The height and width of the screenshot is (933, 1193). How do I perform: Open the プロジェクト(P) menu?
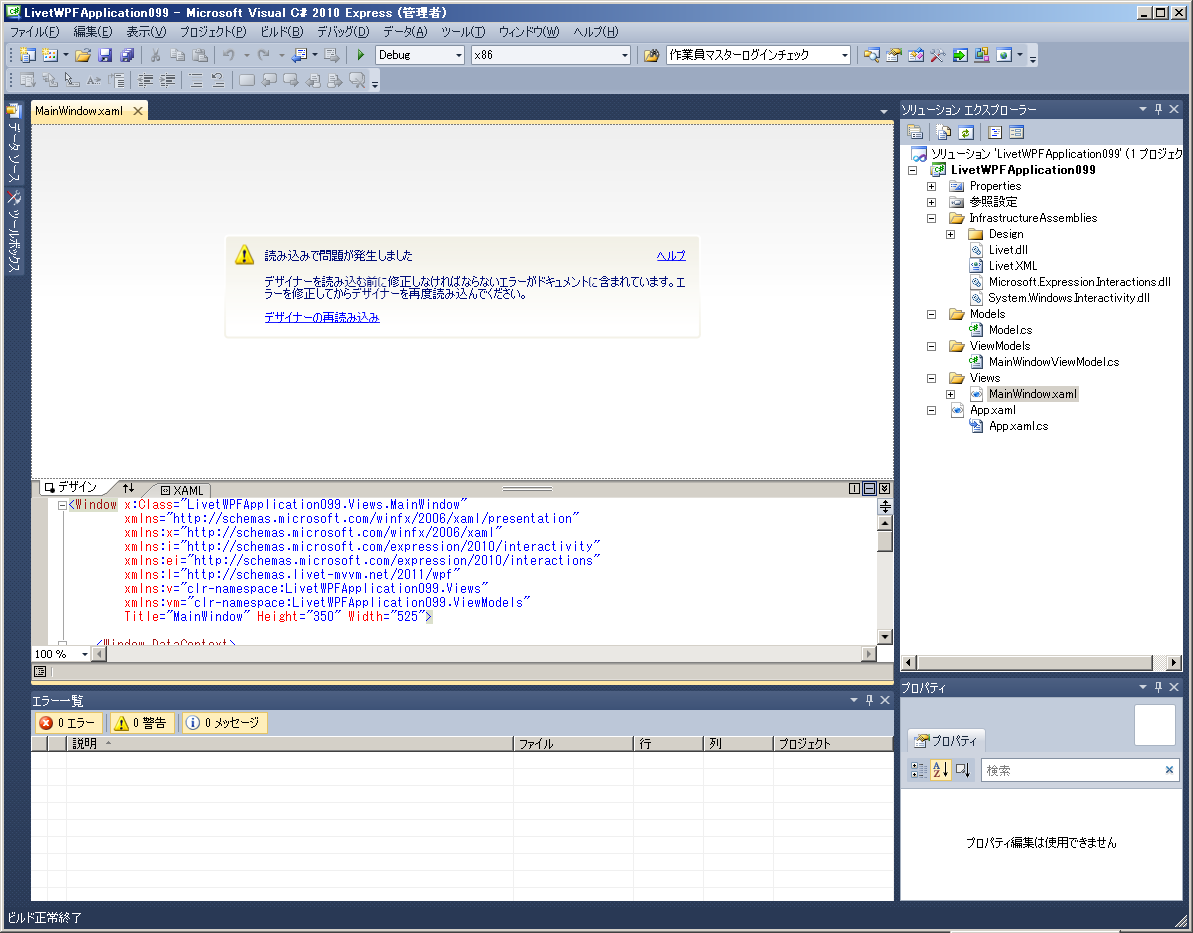pos(213,32)
